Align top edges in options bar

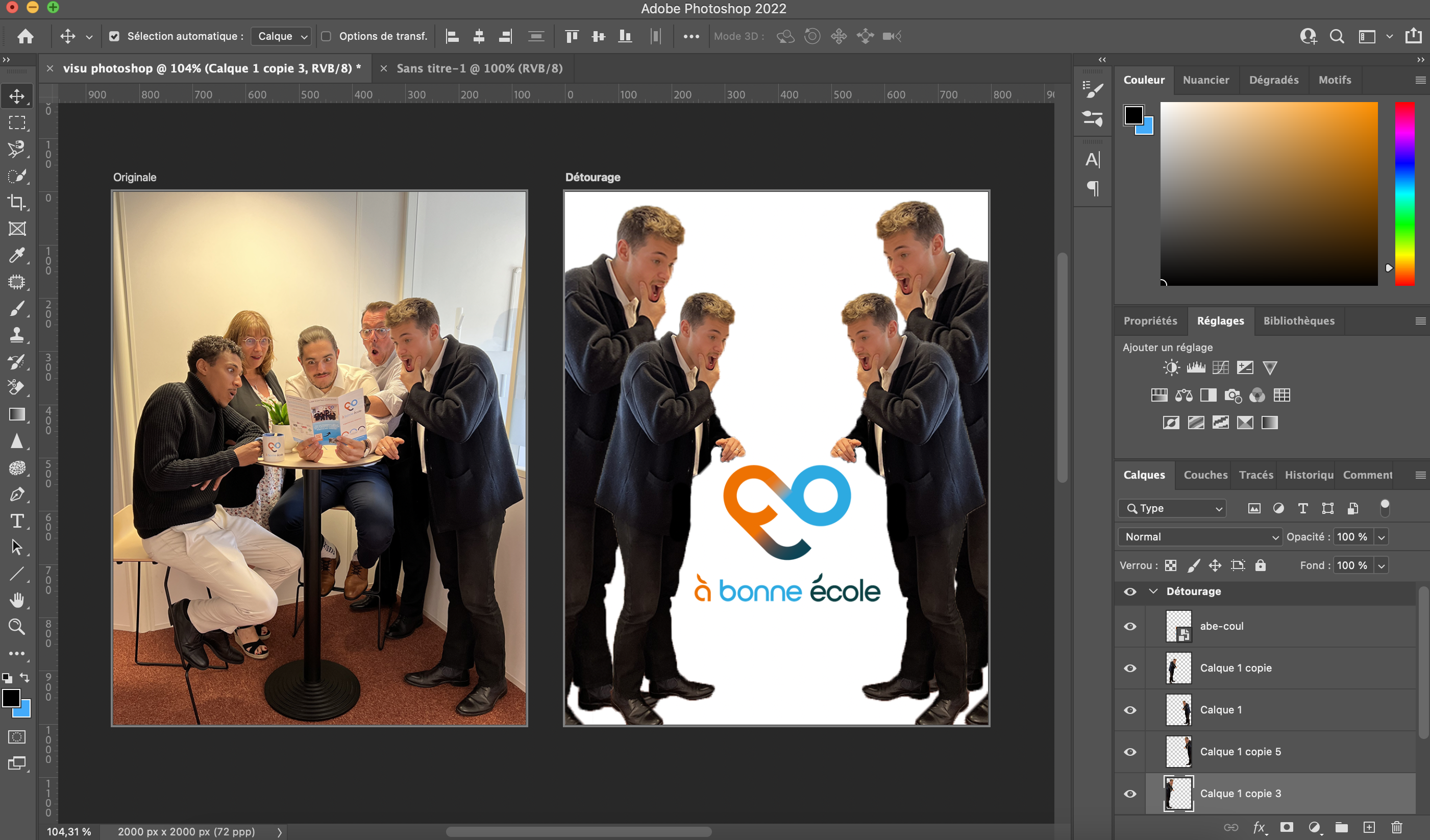[572, 36]
